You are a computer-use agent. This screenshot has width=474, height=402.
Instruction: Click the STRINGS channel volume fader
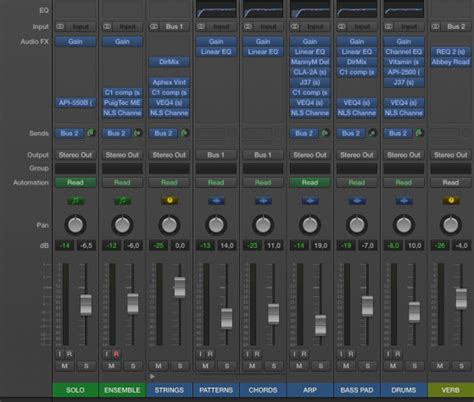pyautogui.click(x=180, y=287)
